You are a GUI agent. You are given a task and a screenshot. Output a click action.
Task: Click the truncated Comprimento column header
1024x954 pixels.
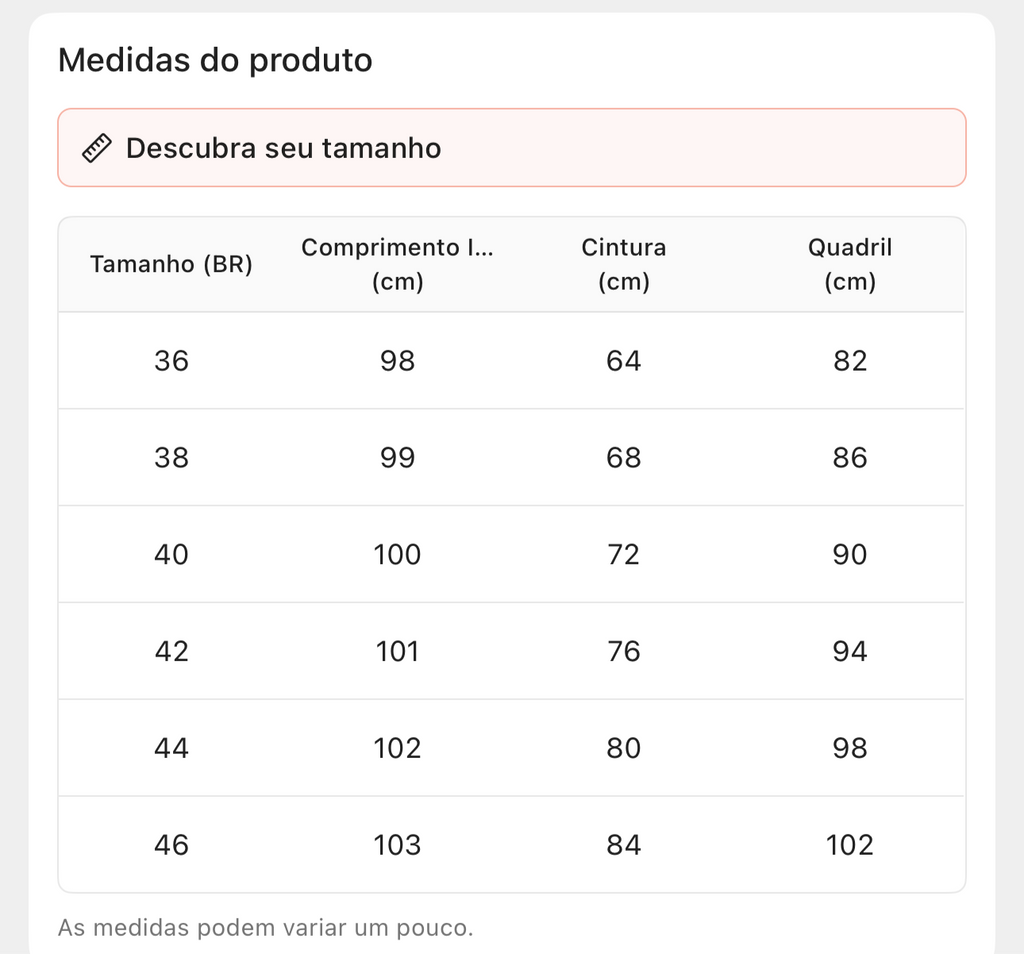[397, 264]
